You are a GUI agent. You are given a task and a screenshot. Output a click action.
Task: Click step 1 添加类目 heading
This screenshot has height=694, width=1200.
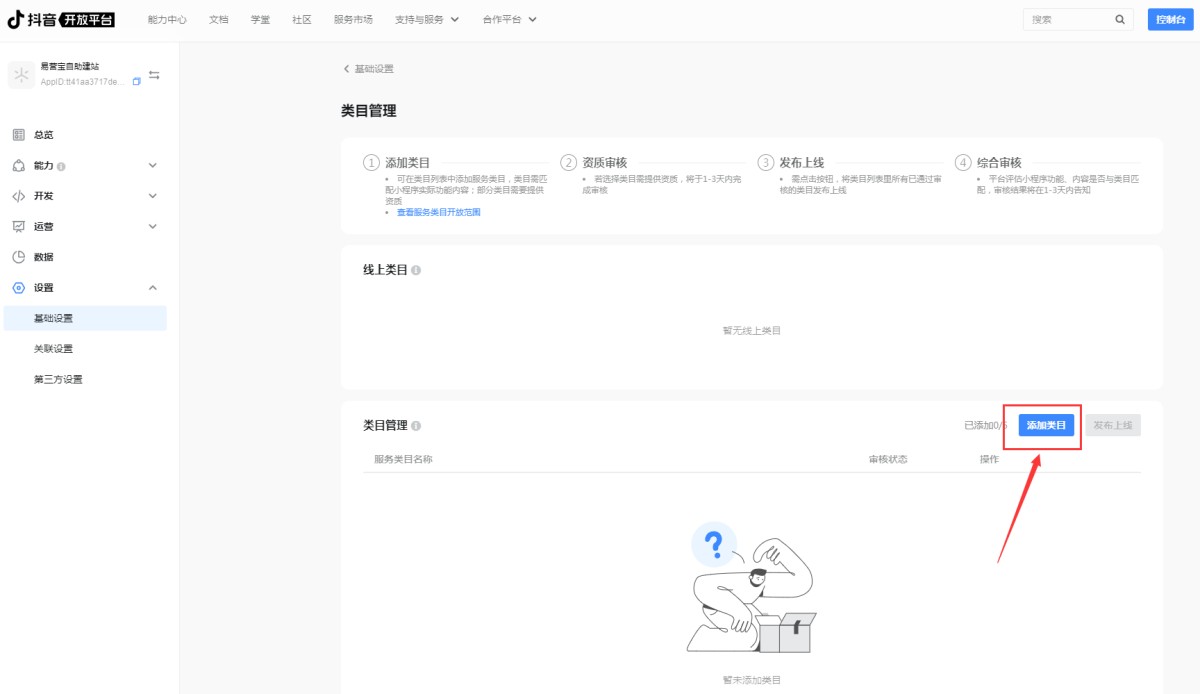point(408,162)
